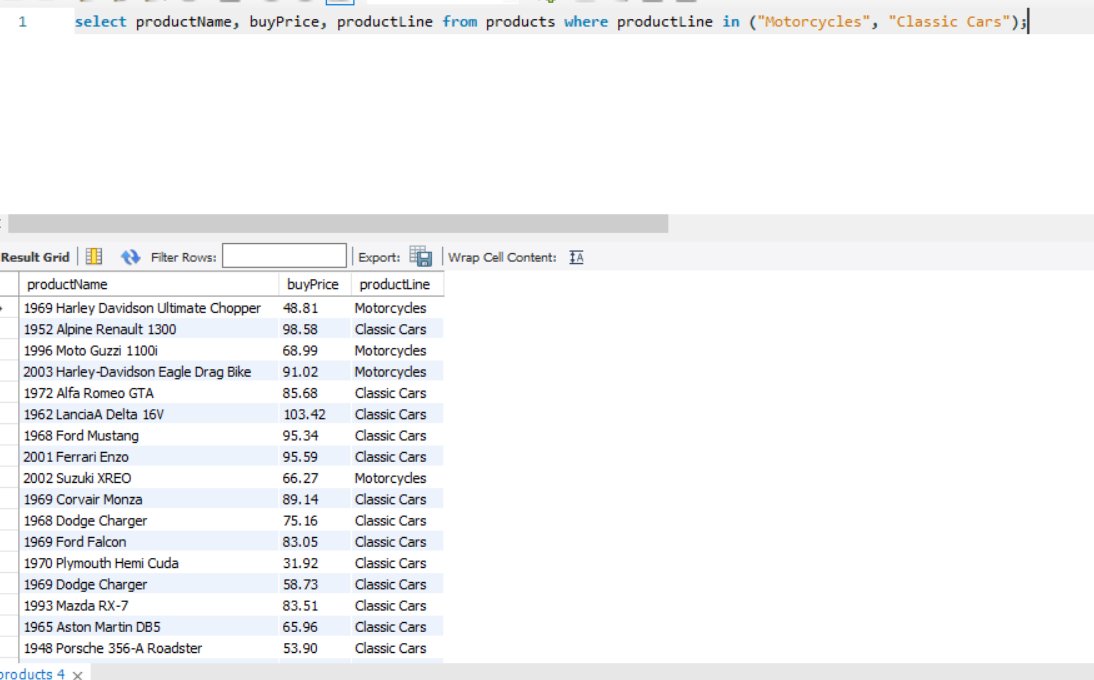The width and height of the screenshot is (1094, 680).
Task: Click Classic Cars in the Ferrari Enzo row
Action: tap(390, 457)
